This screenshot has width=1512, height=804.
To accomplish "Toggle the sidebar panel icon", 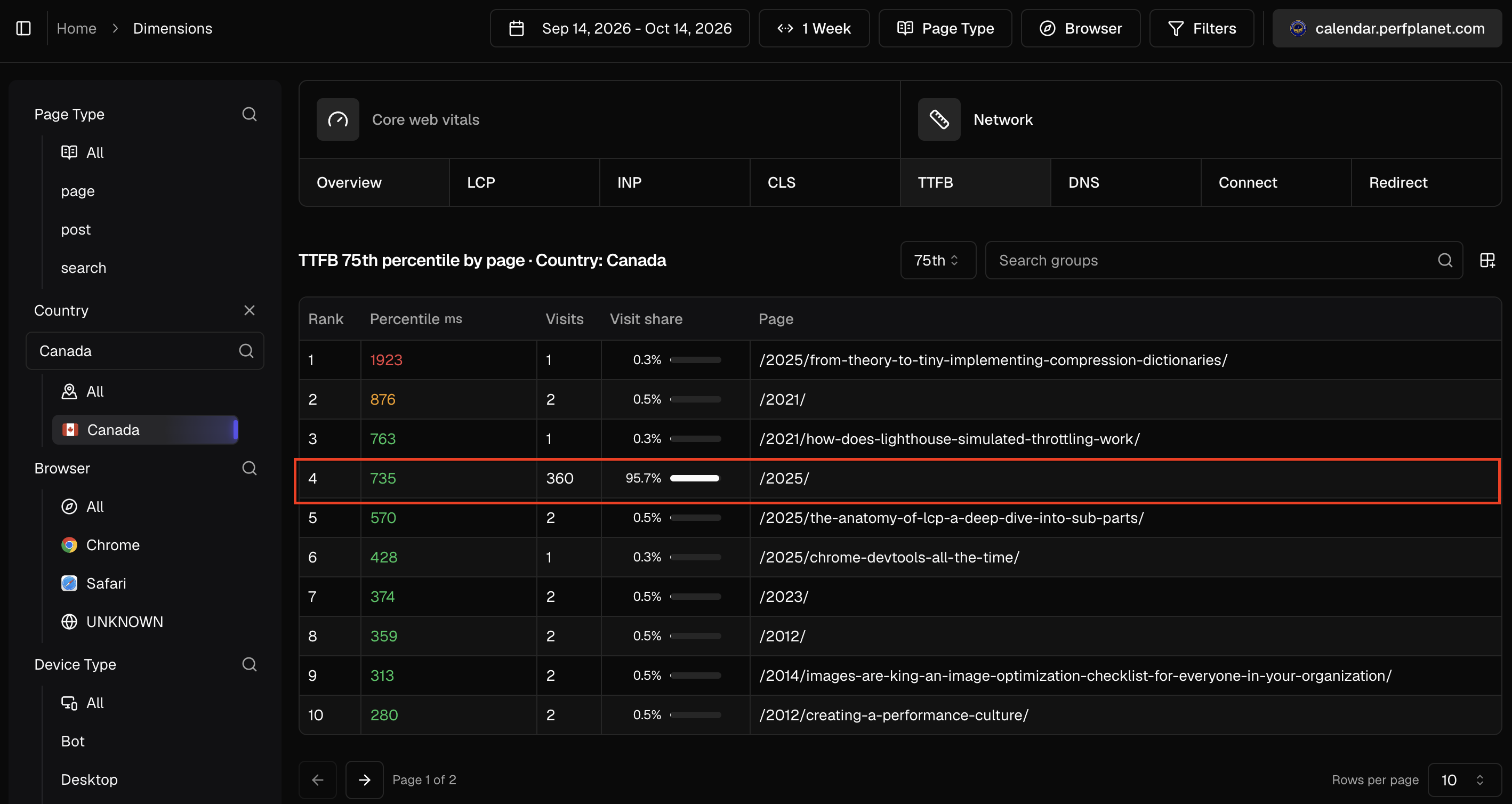I will 23,28.
